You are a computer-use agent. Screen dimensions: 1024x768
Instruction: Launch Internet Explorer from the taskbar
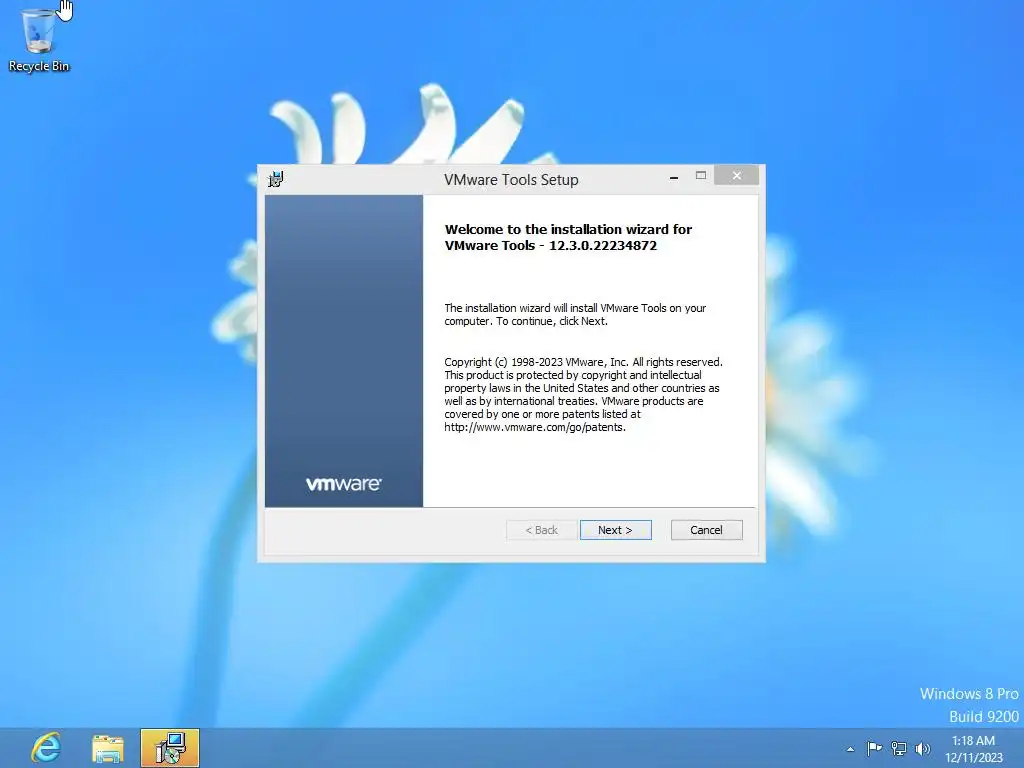coord(46,748)
